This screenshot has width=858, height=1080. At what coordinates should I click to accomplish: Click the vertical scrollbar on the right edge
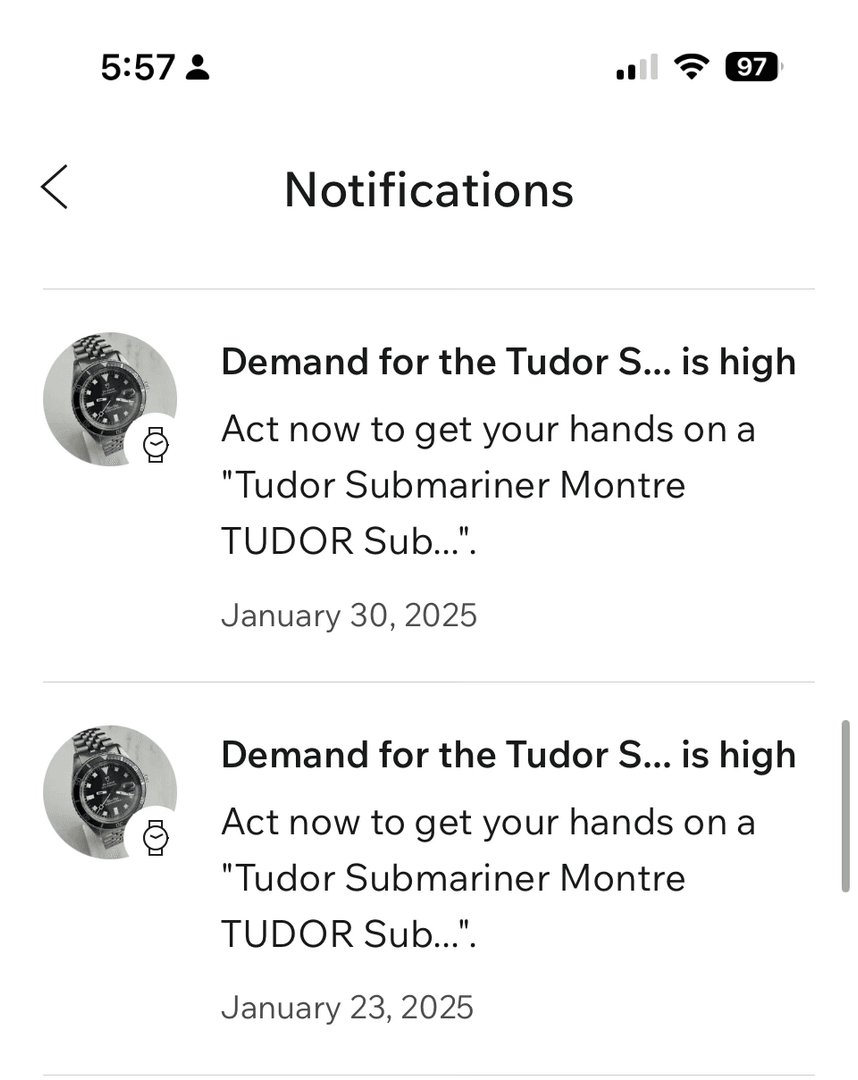tap(845, 805)
